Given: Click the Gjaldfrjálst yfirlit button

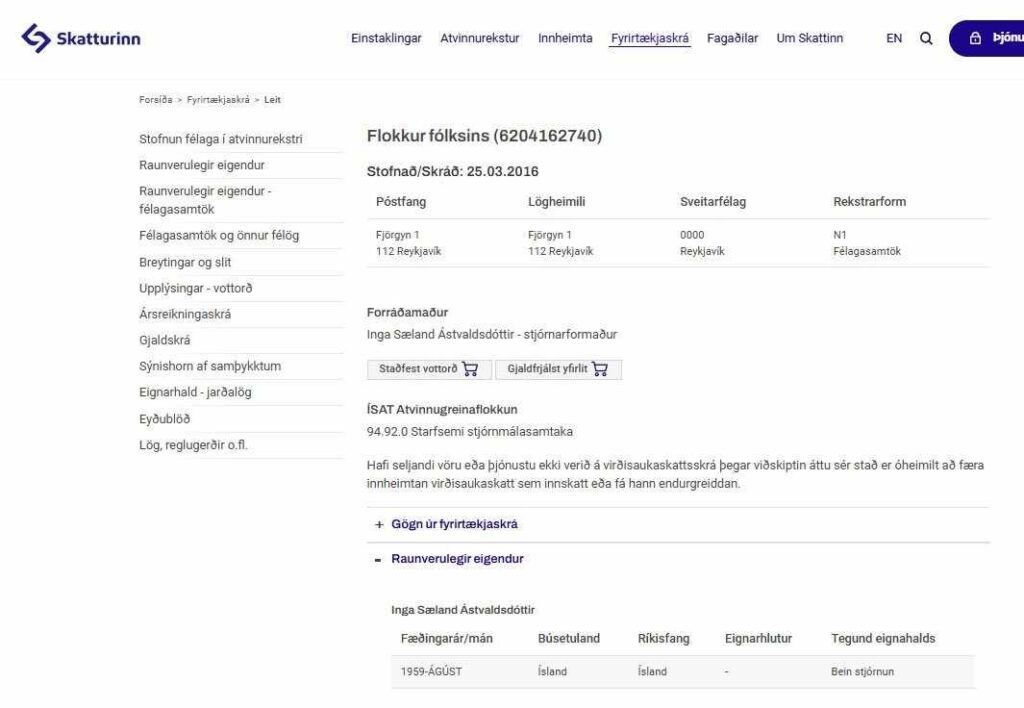Looking at the screenshot, I should tap(547, 369).
